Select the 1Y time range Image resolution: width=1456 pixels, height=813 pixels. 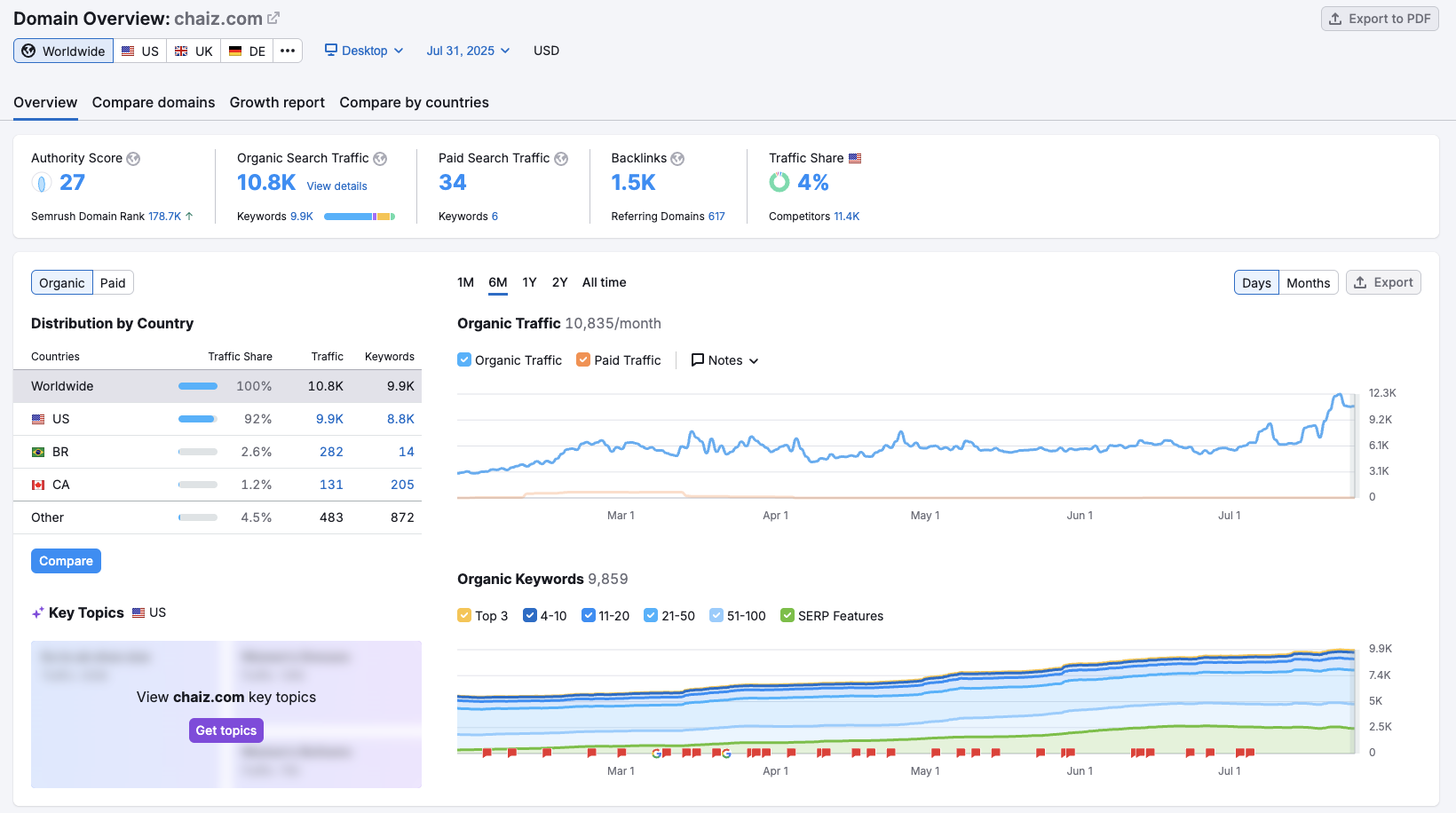tap(529, 282)
